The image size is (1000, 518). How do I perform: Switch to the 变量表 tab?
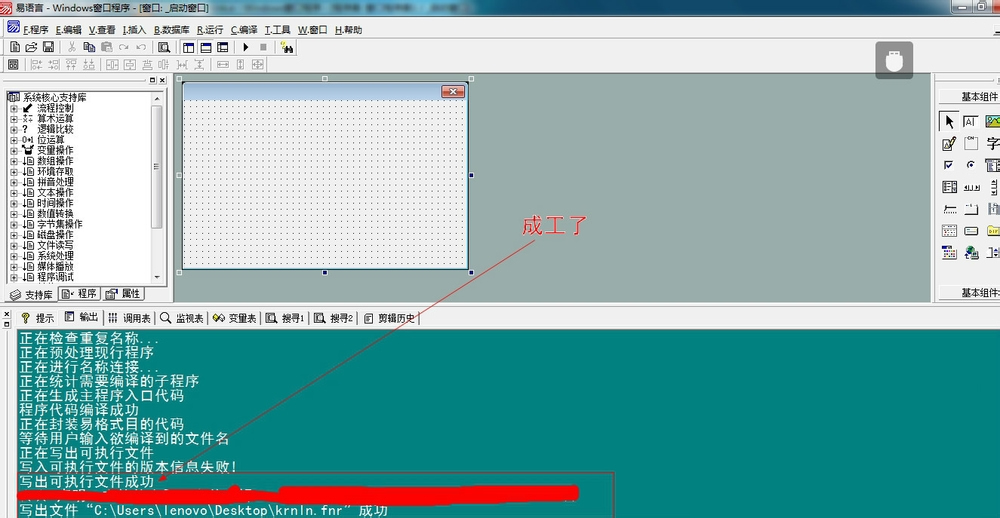click(x=235, y=318)
